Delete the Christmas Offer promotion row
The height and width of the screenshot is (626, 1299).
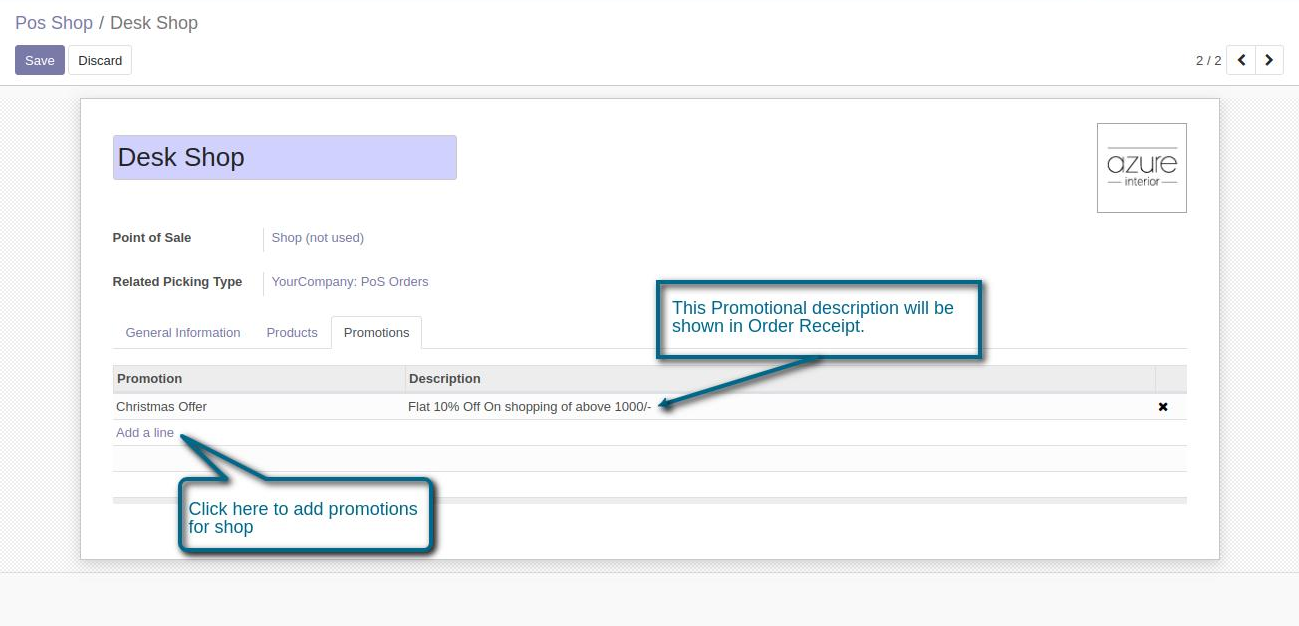tap(1163, 407)
